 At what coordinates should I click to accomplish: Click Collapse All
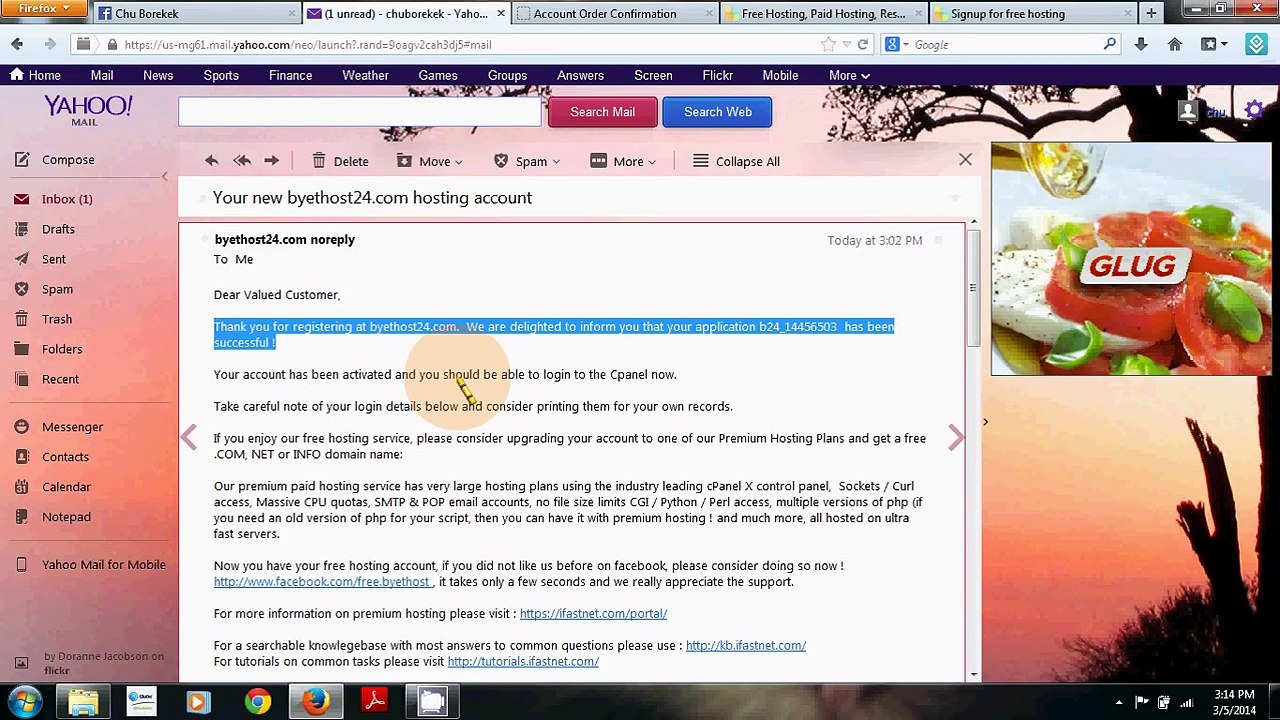coord(736,161)
